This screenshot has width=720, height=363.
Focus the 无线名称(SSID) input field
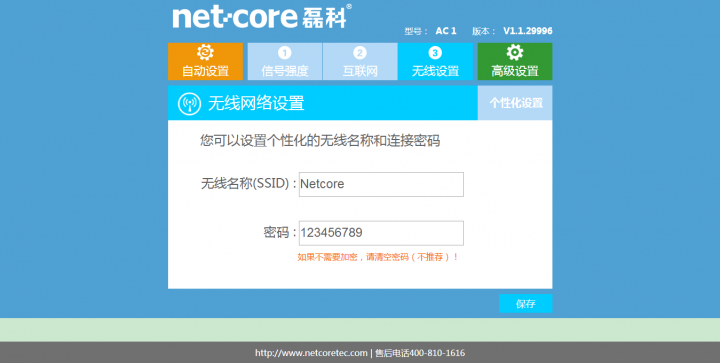[x=381, y=184]
